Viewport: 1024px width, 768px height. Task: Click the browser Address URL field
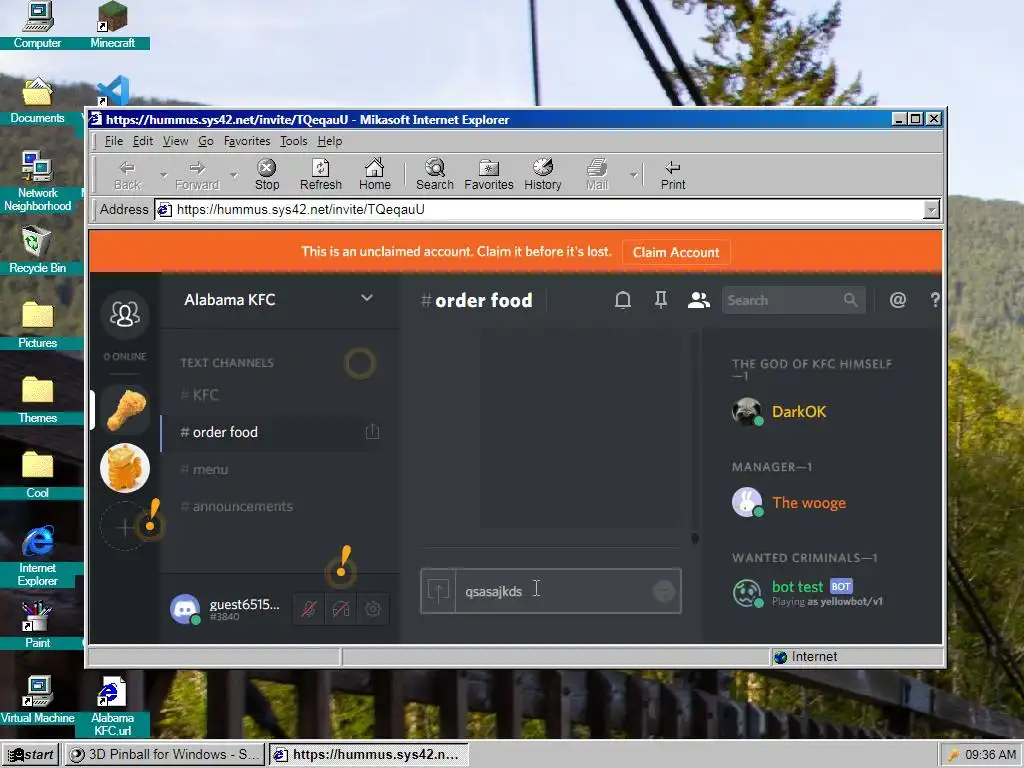click(539, 210)
